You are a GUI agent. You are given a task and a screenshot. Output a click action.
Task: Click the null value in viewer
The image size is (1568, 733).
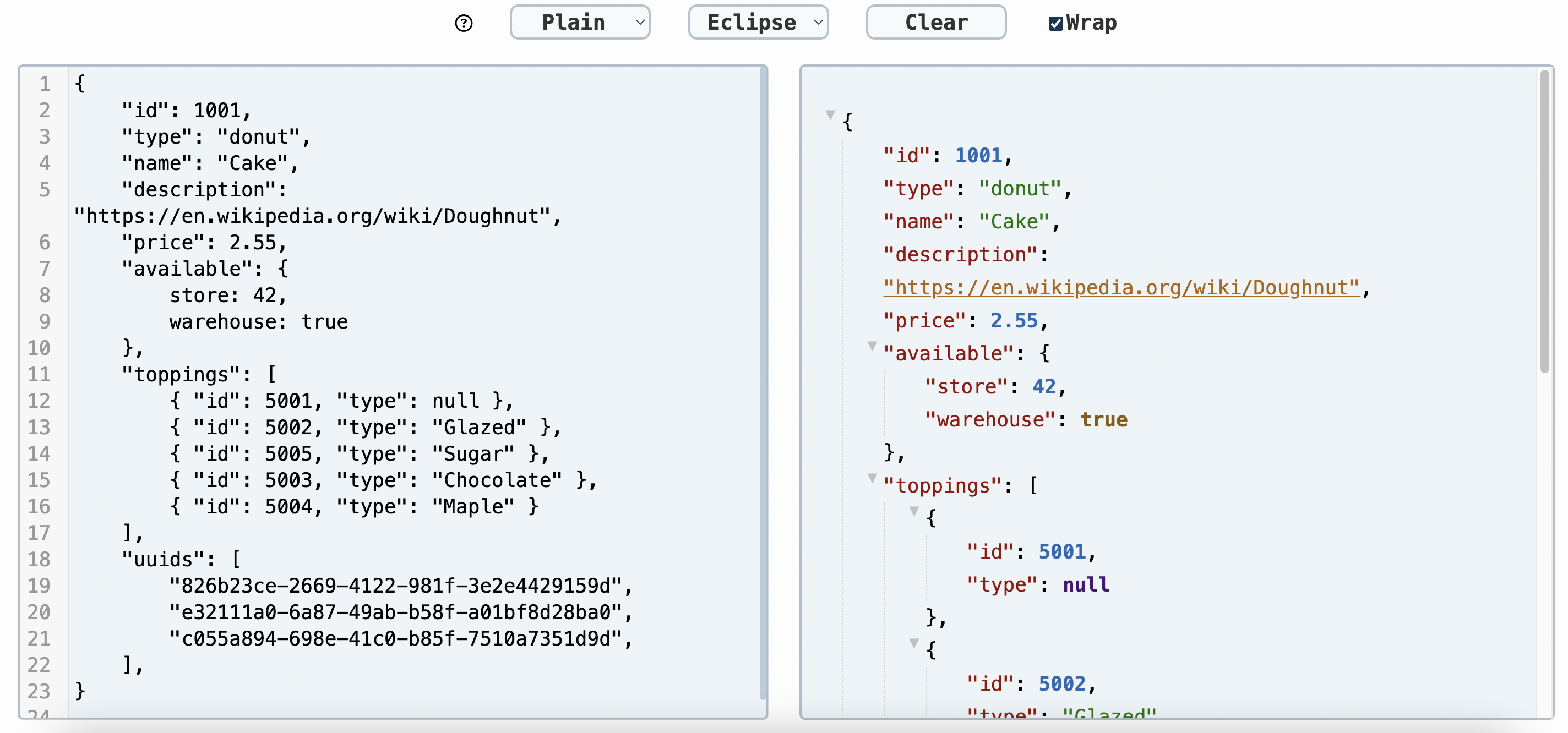pos(1085,584)
